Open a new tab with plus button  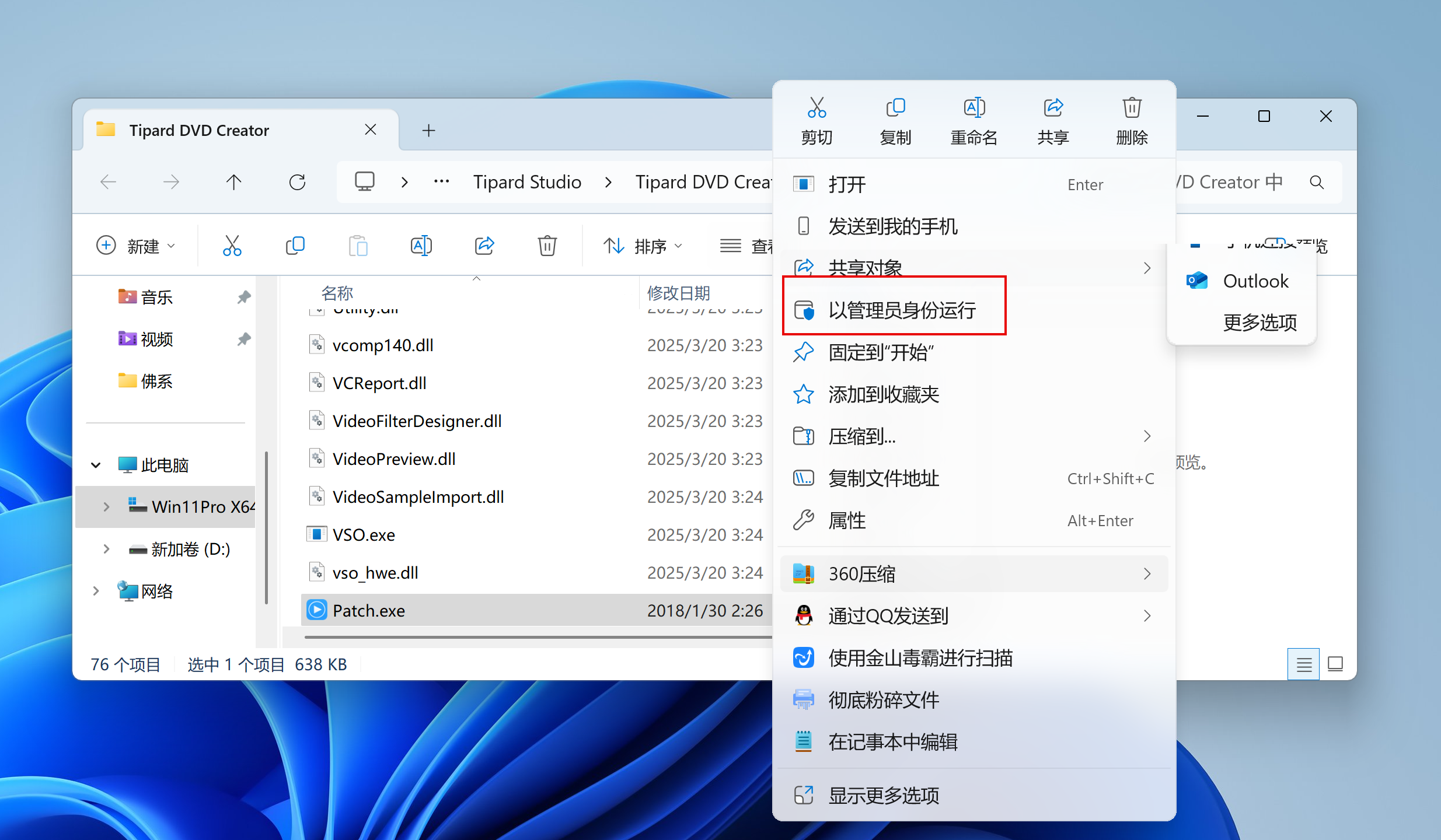(x=428, y=130)
